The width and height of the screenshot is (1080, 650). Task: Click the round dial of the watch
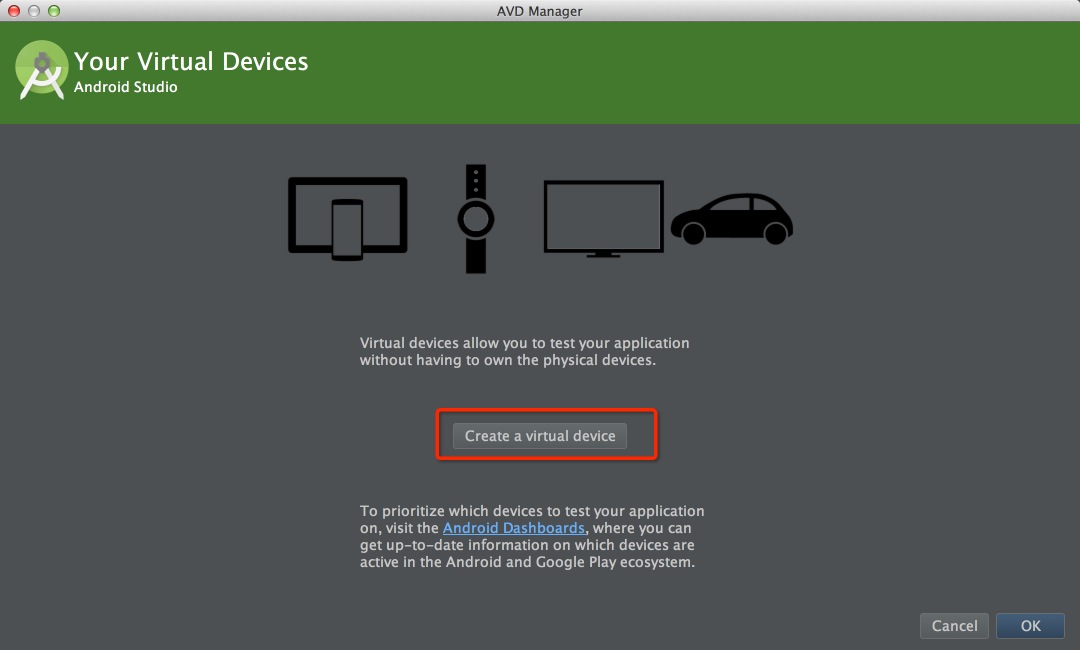pyautogui.click(x=476, y=218)
